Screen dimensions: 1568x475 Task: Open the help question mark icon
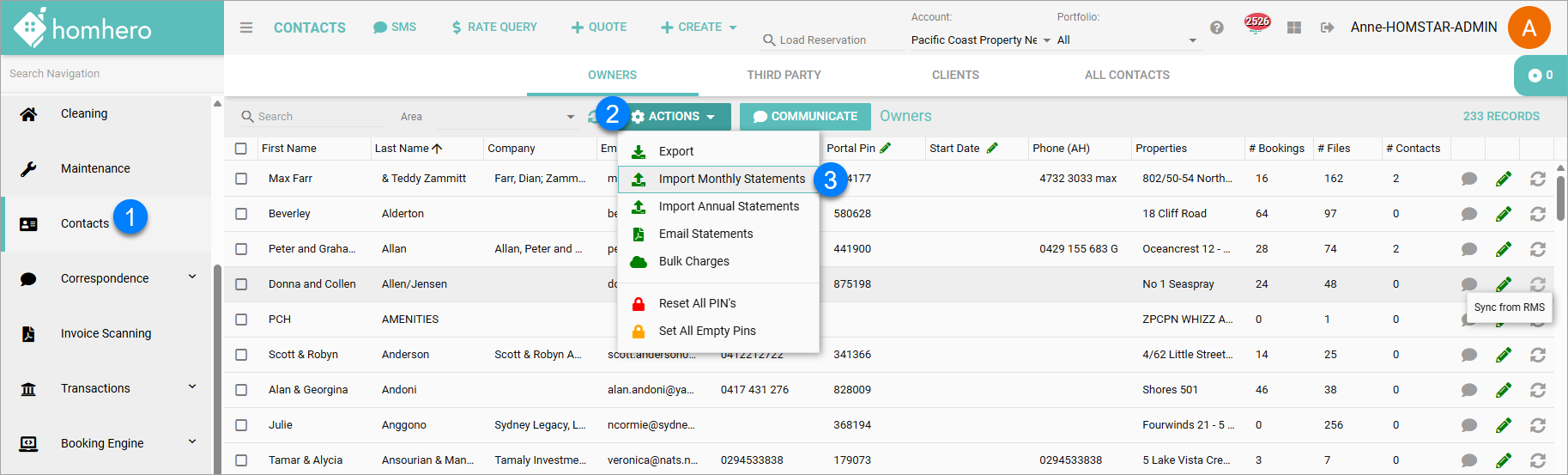click(x=1217, y=27)
